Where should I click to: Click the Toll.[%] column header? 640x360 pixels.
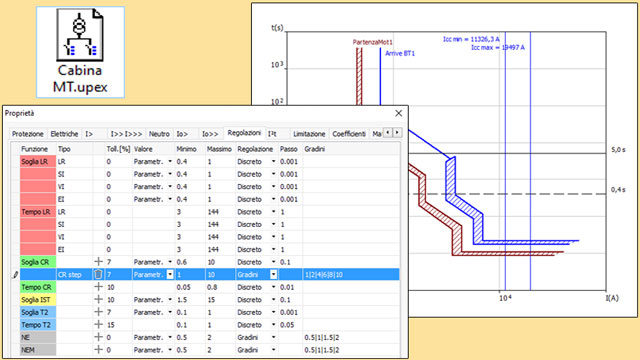point(118,149)
